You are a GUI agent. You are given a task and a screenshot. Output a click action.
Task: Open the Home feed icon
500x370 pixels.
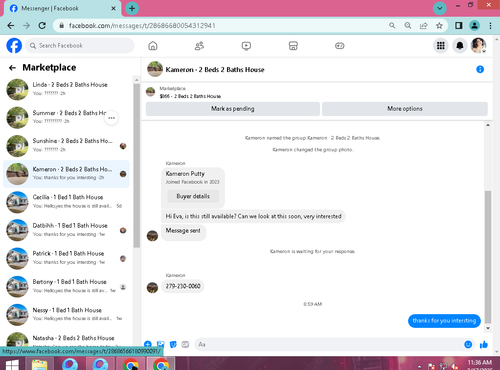pos(153,46)
